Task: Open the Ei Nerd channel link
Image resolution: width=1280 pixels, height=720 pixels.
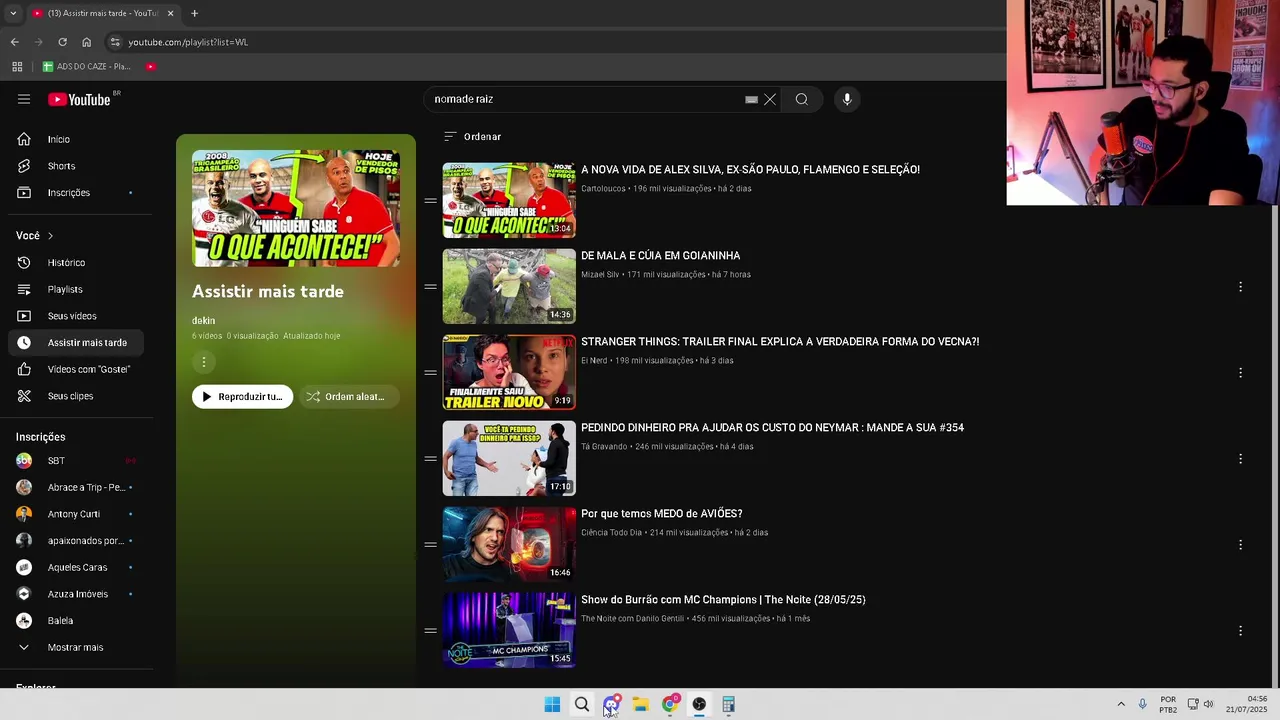Action: coord(594,361)
